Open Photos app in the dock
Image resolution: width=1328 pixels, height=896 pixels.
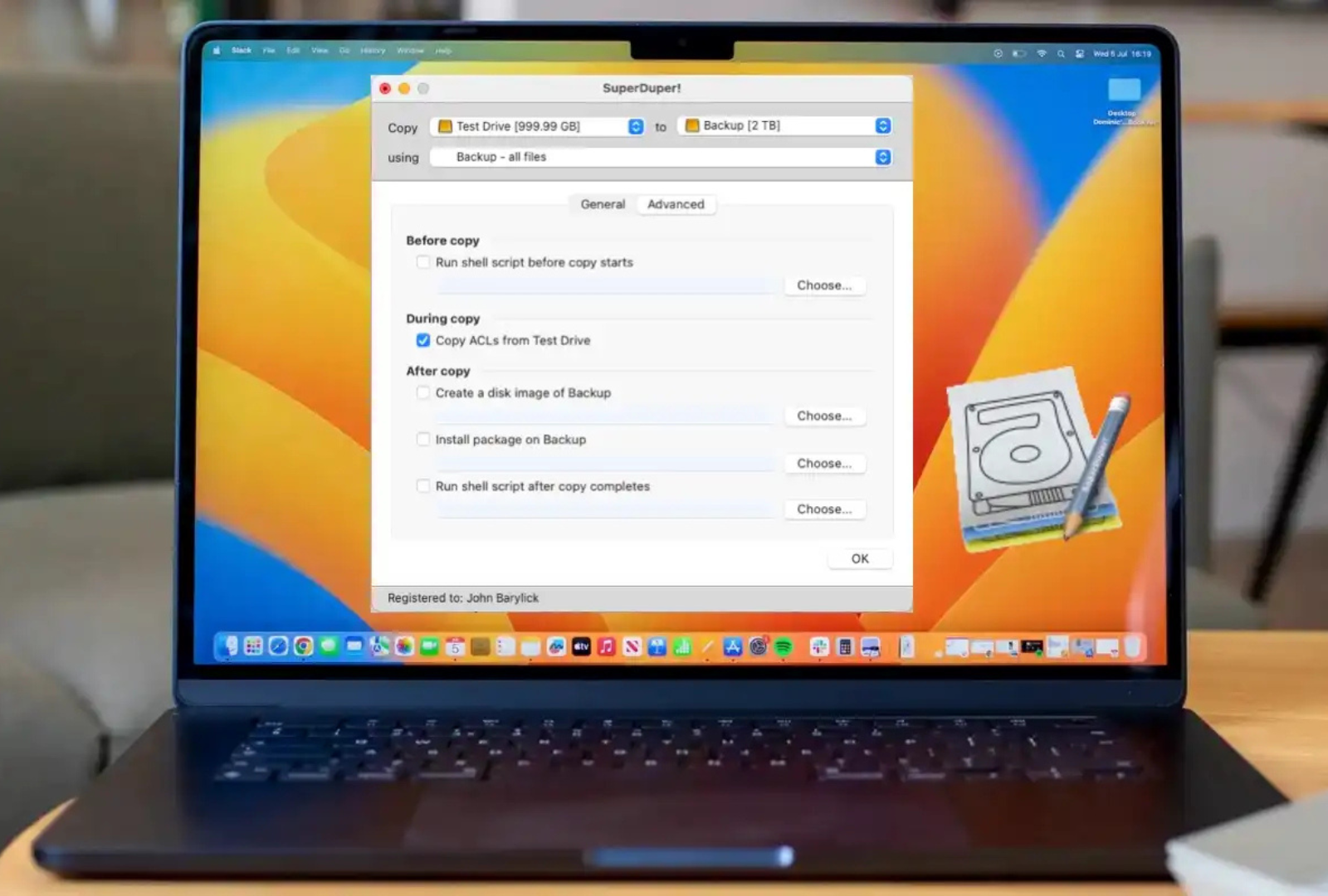coord(404,647)
